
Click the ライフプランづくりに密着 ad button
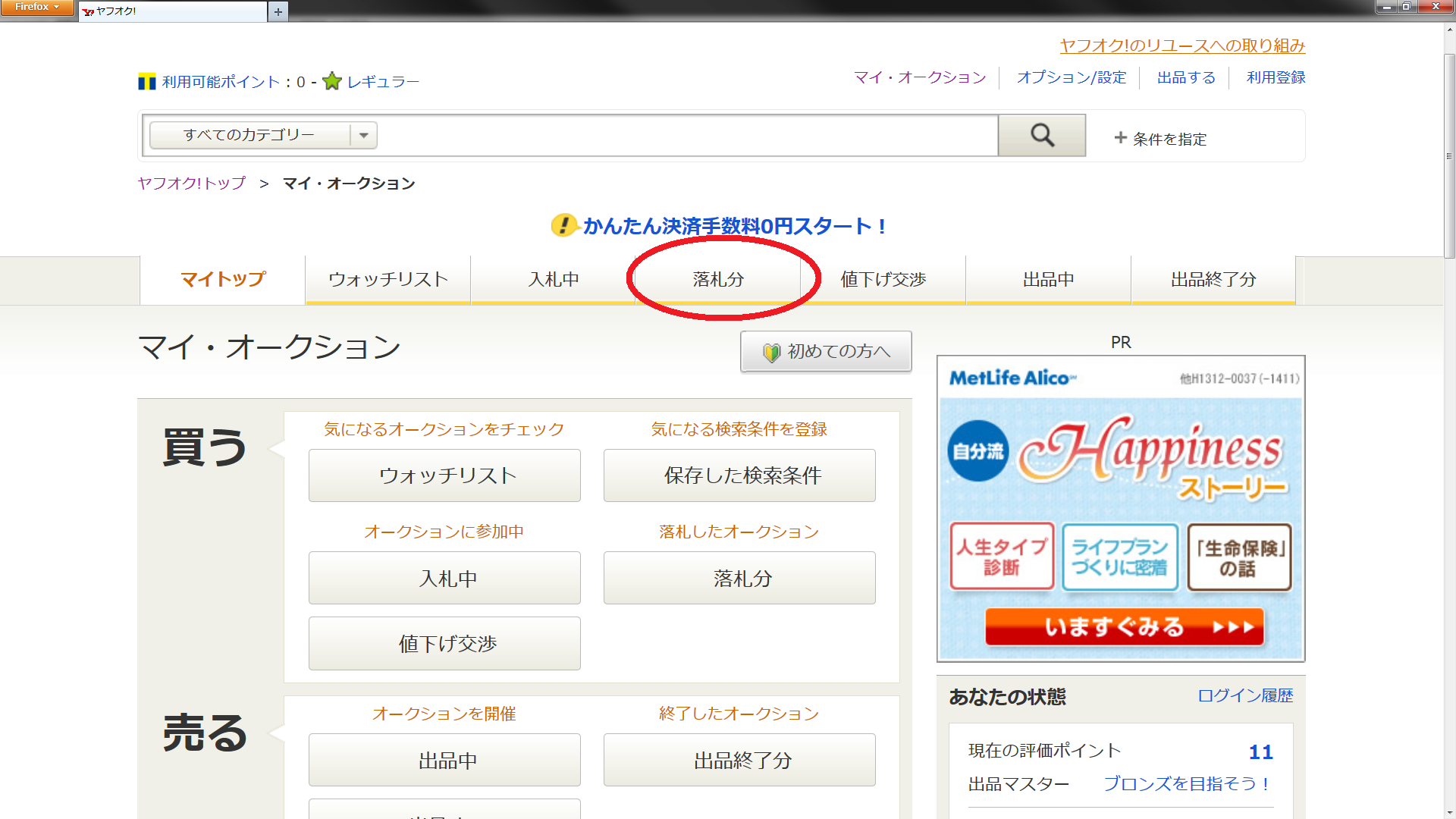[1119, 557]
